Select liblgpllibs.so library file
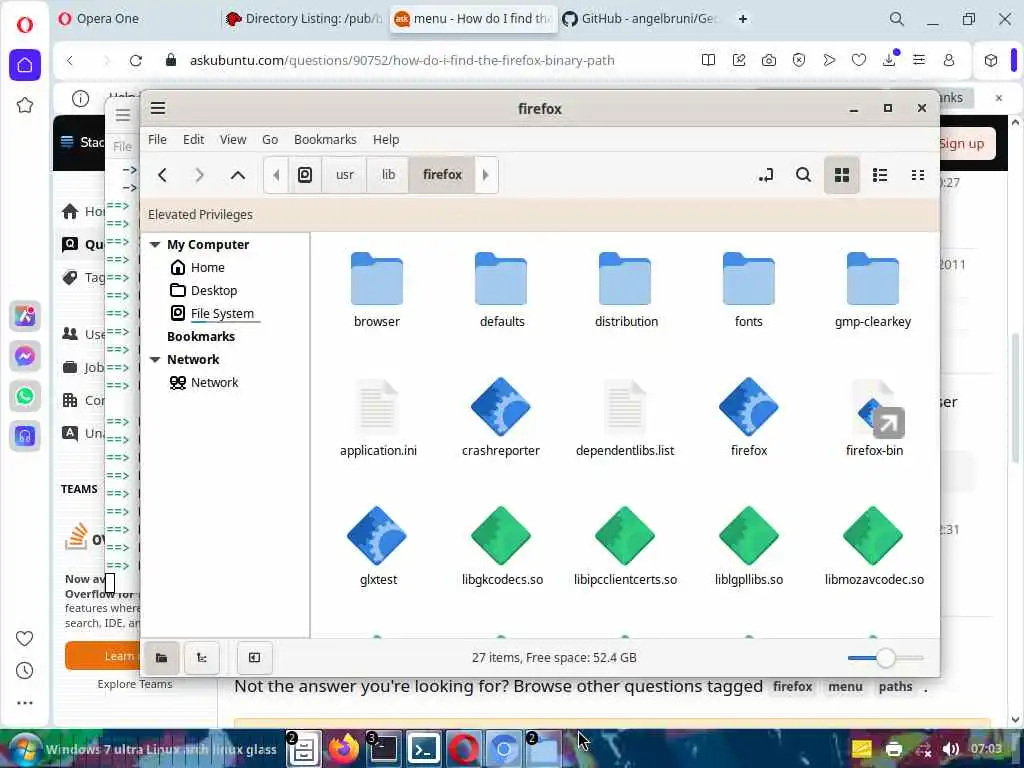Image resolution: width=1024 pixels, height=768 pixels. (x=748, y=547)
